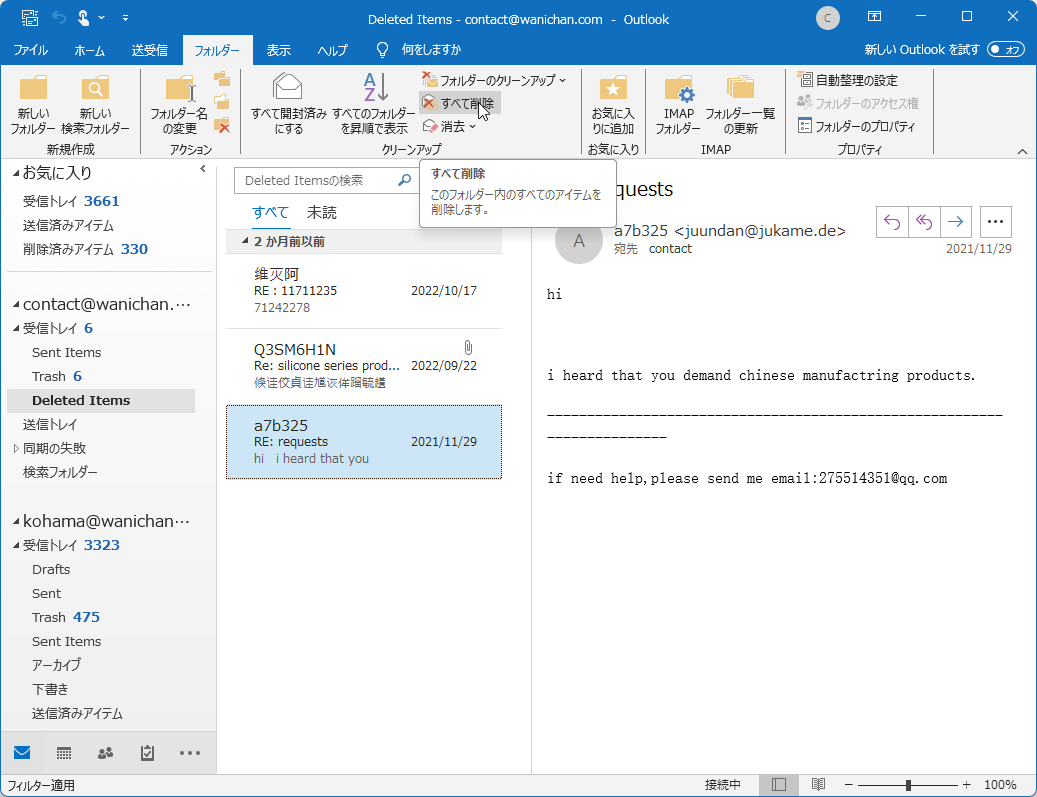The image size is (1037, 797).
Task: Show すべて messages filter
Action: (x=270, y=212)
